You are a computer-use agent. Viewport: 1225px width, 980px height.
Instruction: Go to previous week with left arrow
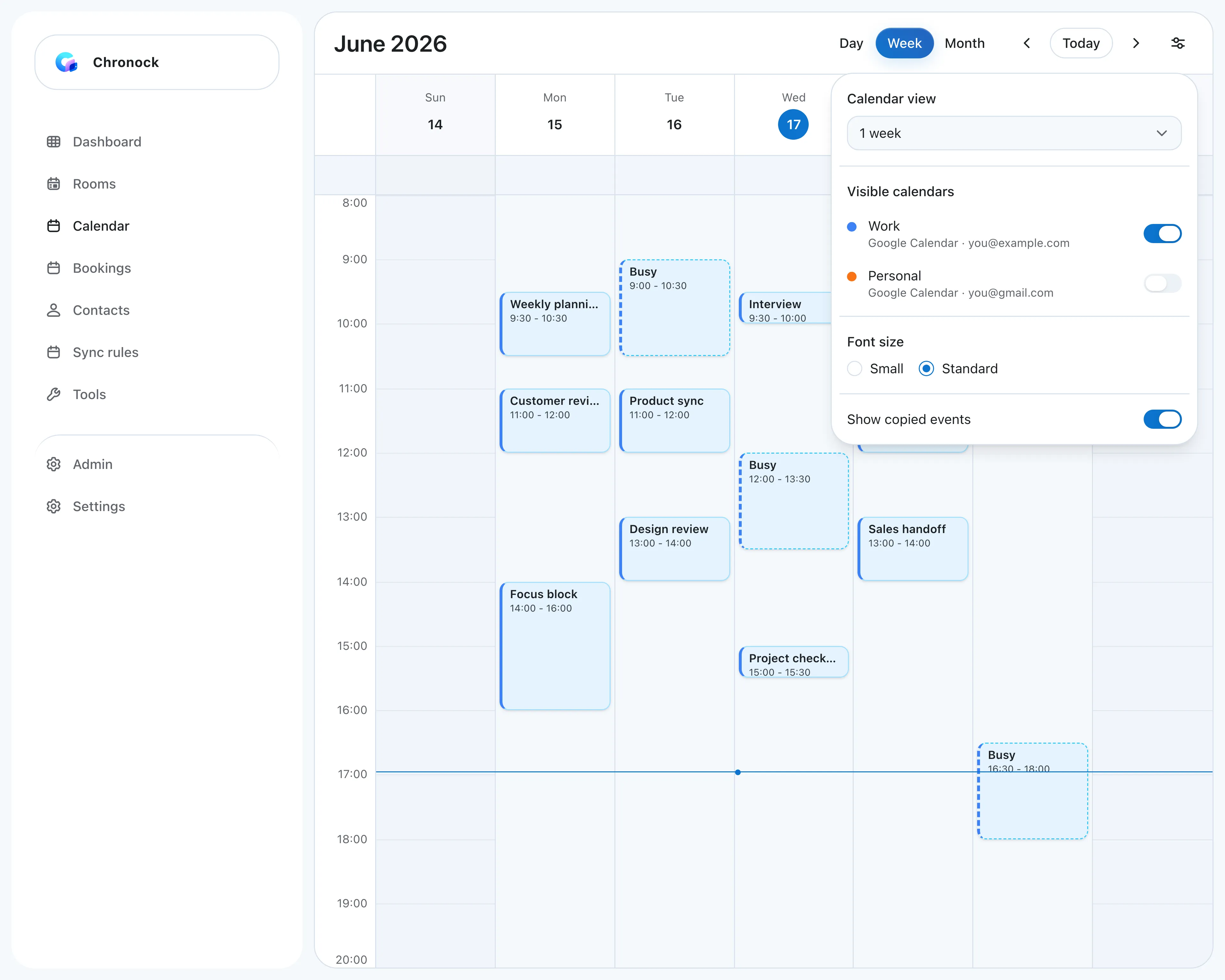coord(1026,43)
